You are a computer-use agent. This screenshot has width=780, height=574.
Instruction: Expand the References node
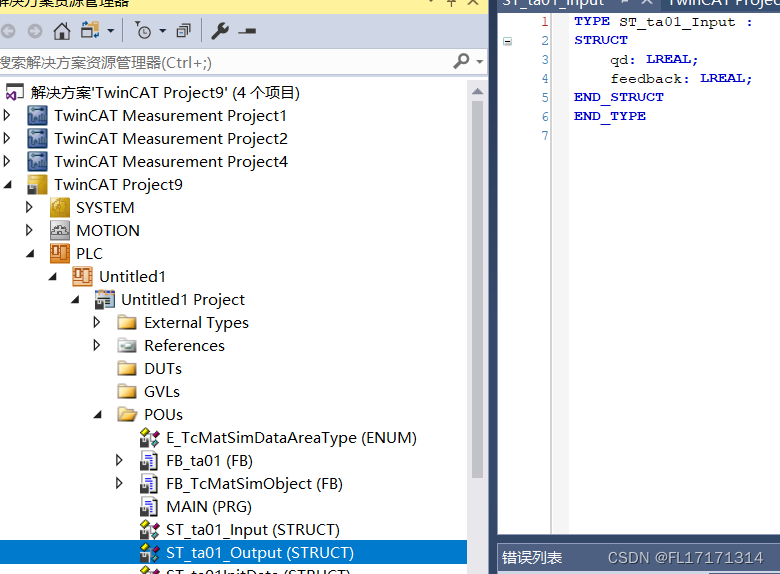[x=97, y=345]
